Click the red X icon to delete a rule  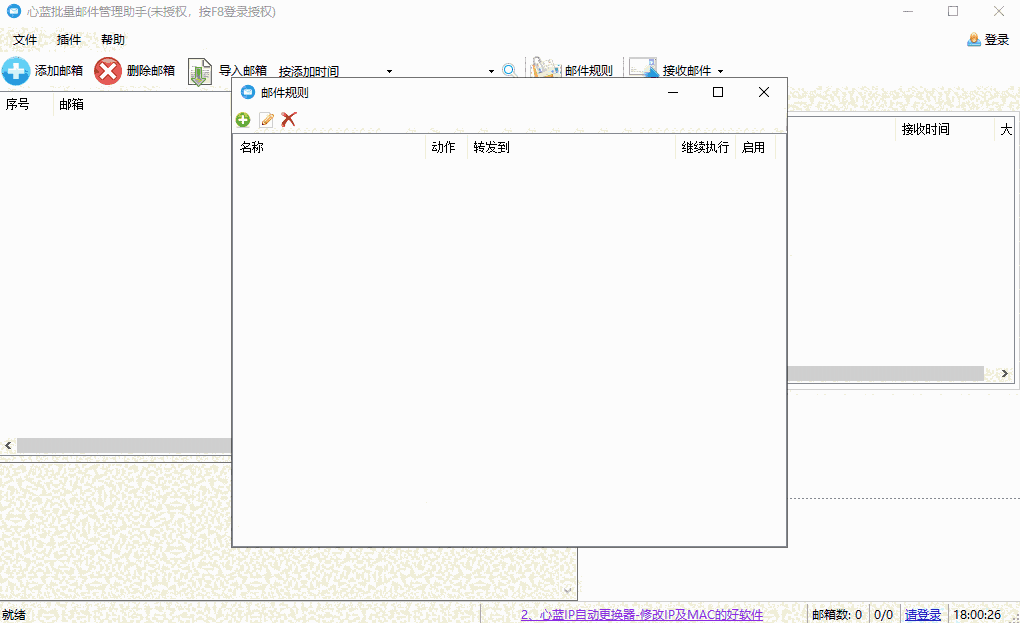coord(287,119)
